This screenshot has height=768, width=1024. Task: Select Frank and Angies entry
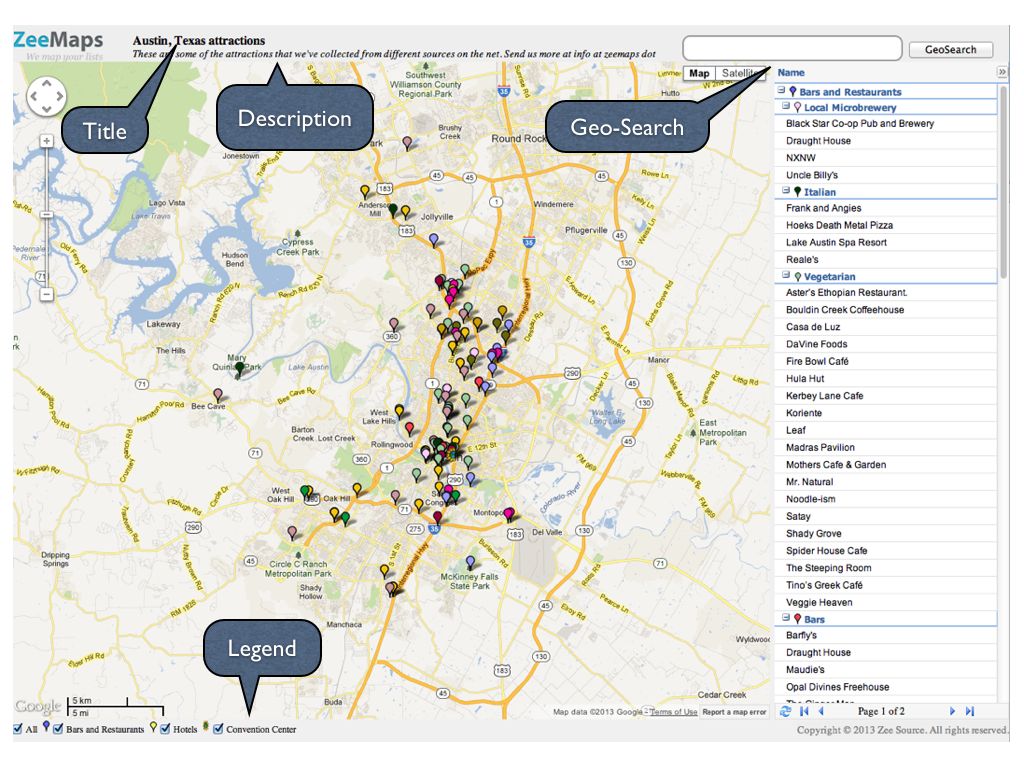(x=886, y=208)
